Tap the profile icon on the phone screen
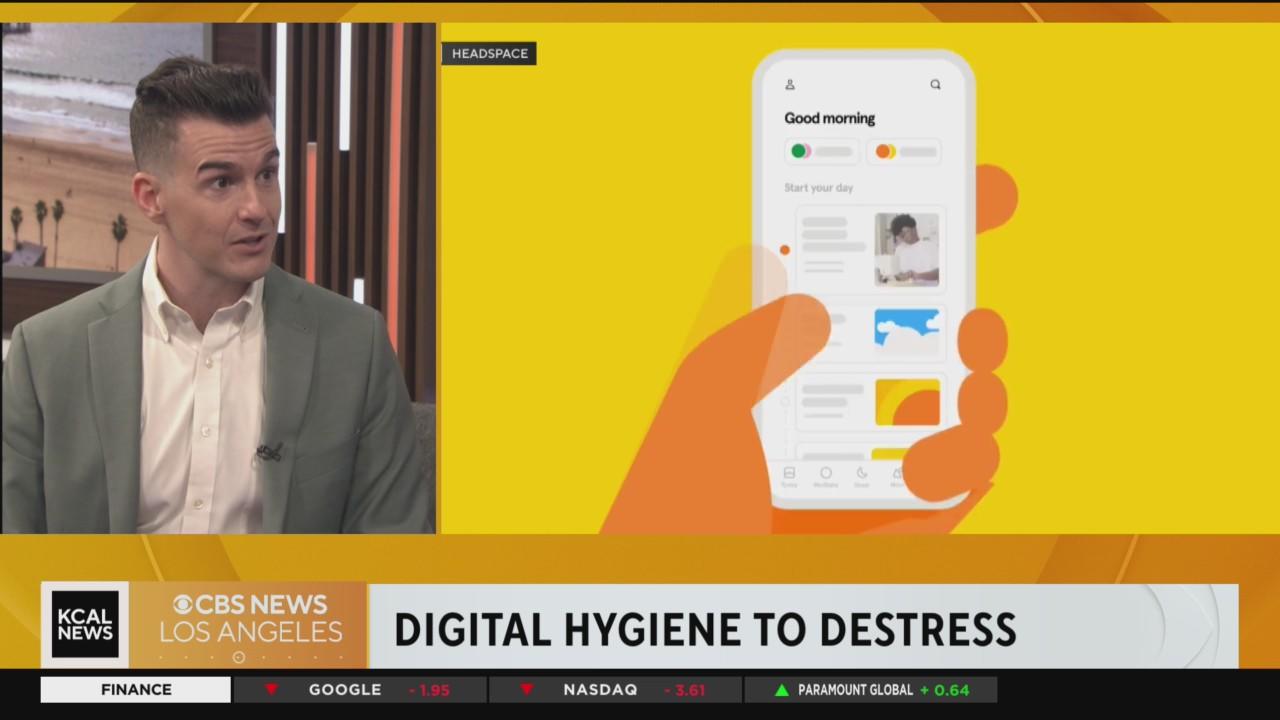This screenshot has width=1280, height=720. pos(790,85)
